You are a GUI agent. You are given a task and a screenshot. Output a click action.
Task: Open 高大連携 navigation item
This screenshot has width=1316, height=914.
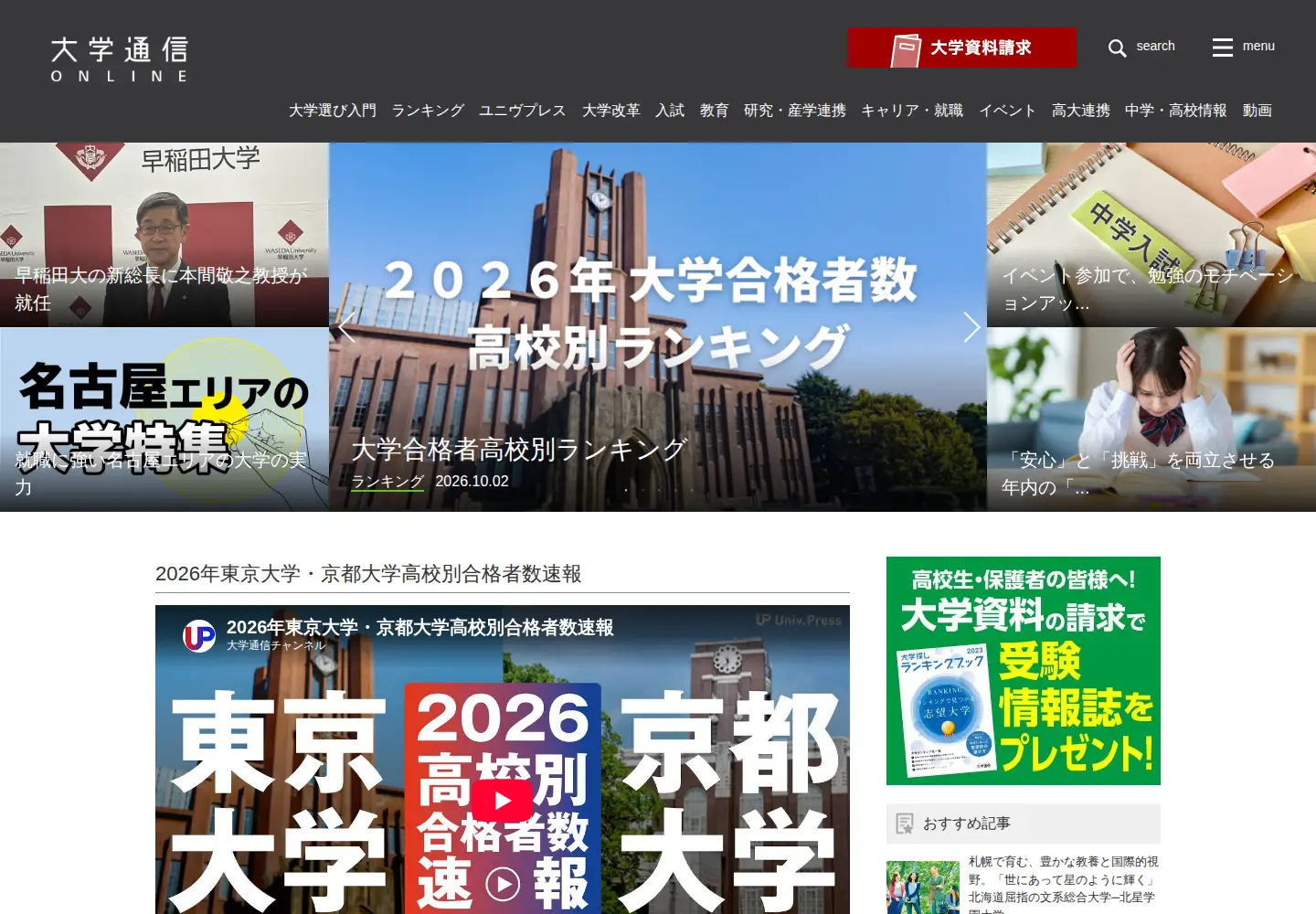[1081, 111]
